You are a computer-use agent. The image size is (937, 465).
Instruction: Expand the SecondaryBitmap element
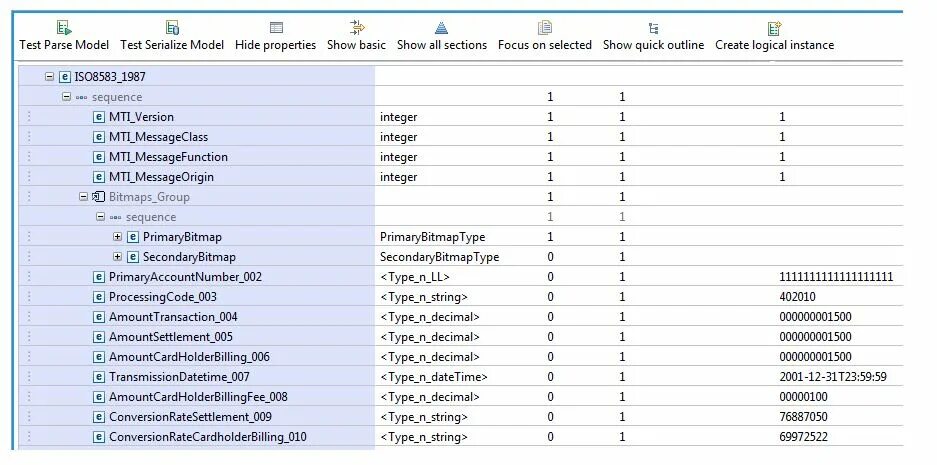118,257
